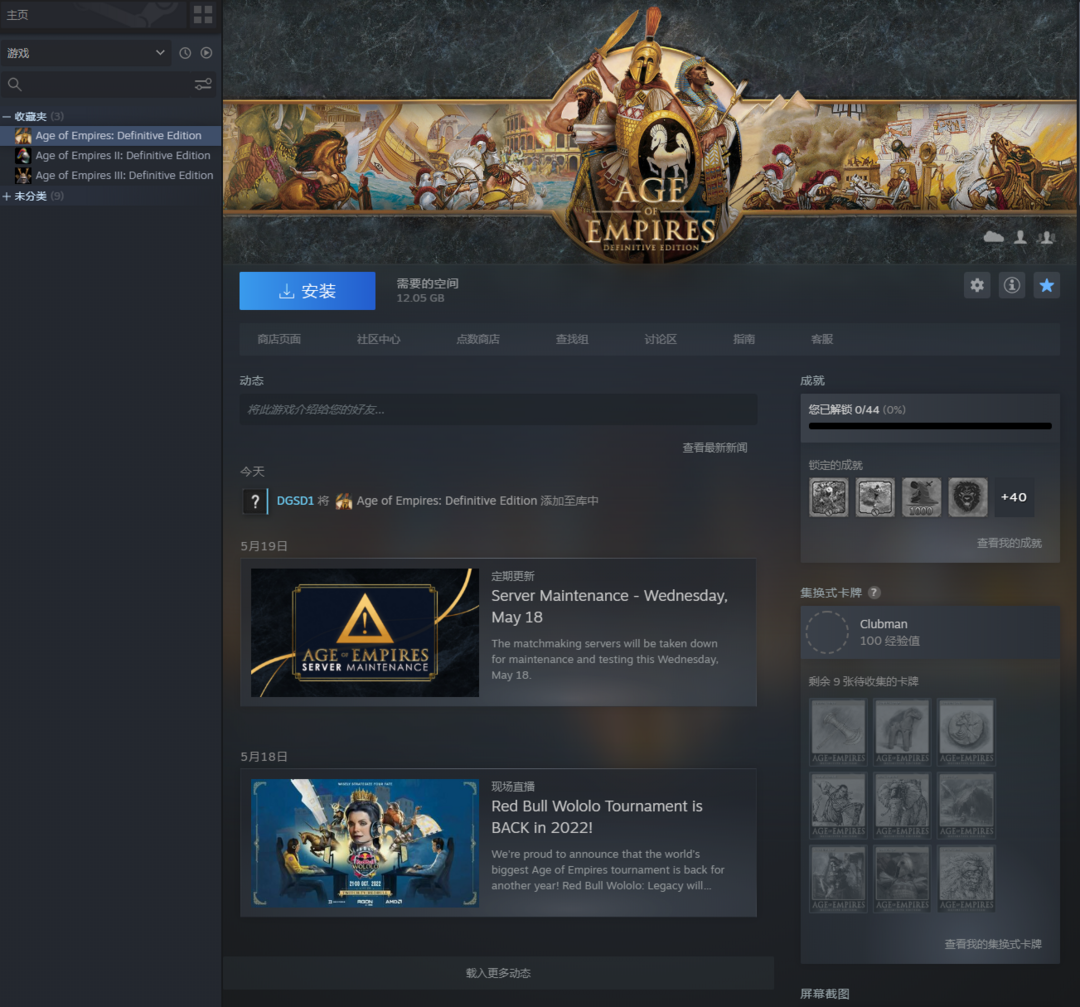Open the 游戏 library type dropdown

87,53
